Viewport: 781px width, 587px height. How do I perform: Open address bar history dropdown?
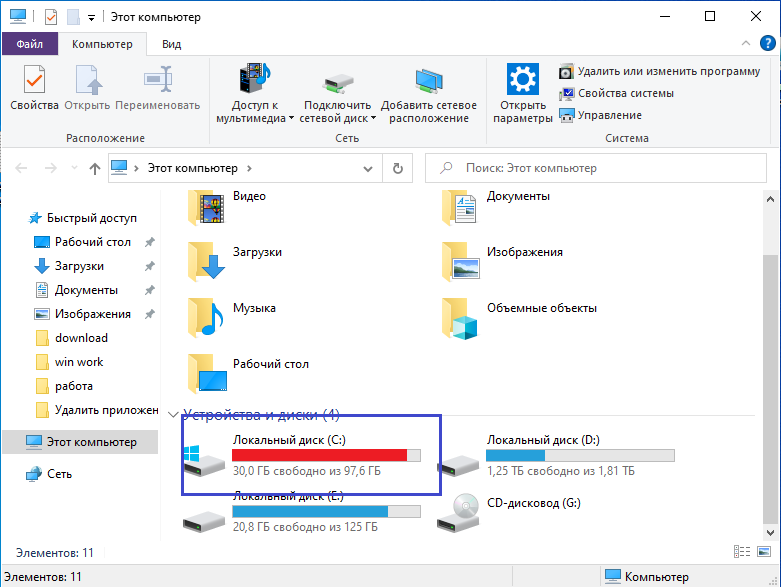coord(368,169)
